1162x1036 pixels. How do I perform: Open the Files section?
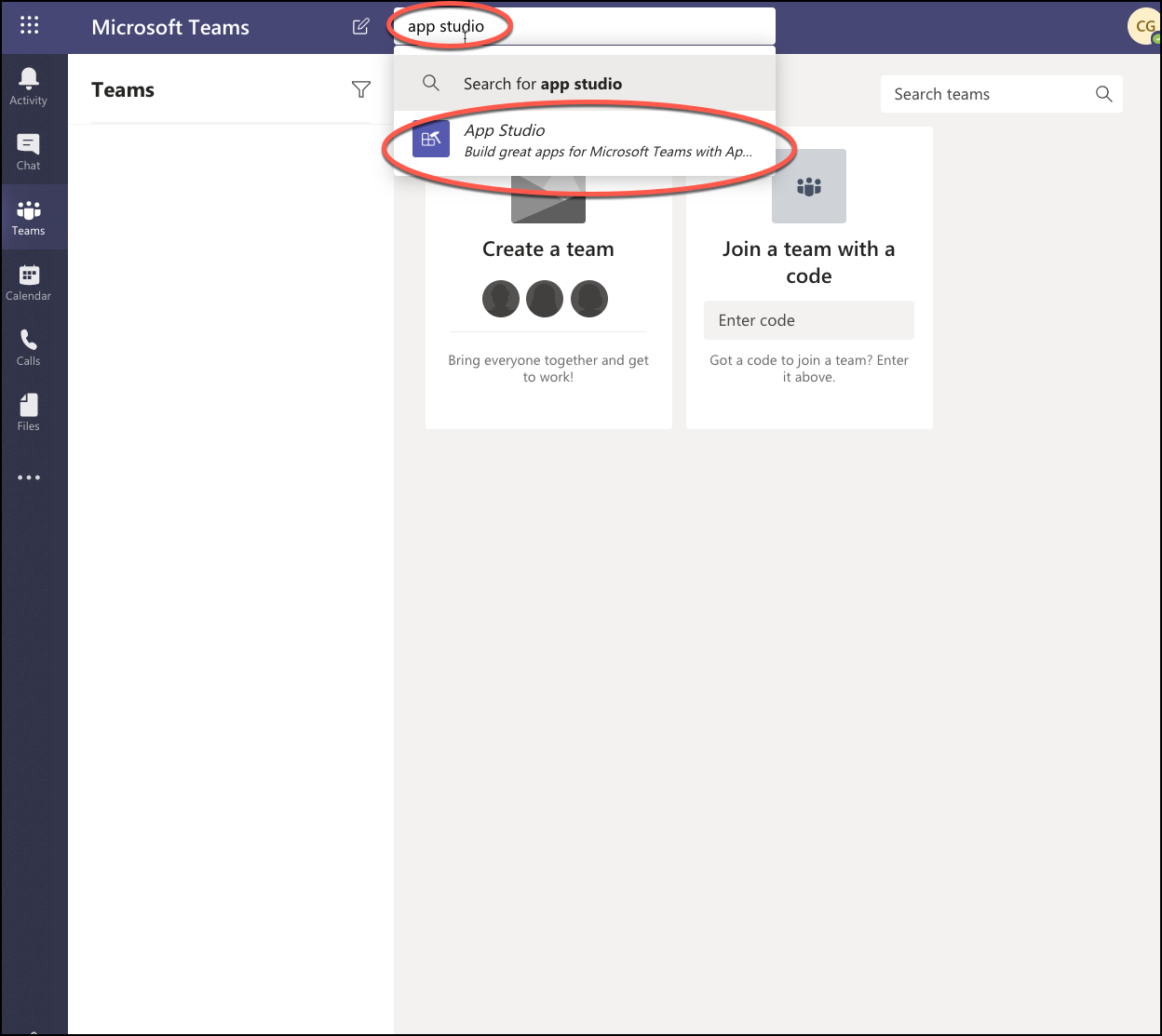[29, 412]
